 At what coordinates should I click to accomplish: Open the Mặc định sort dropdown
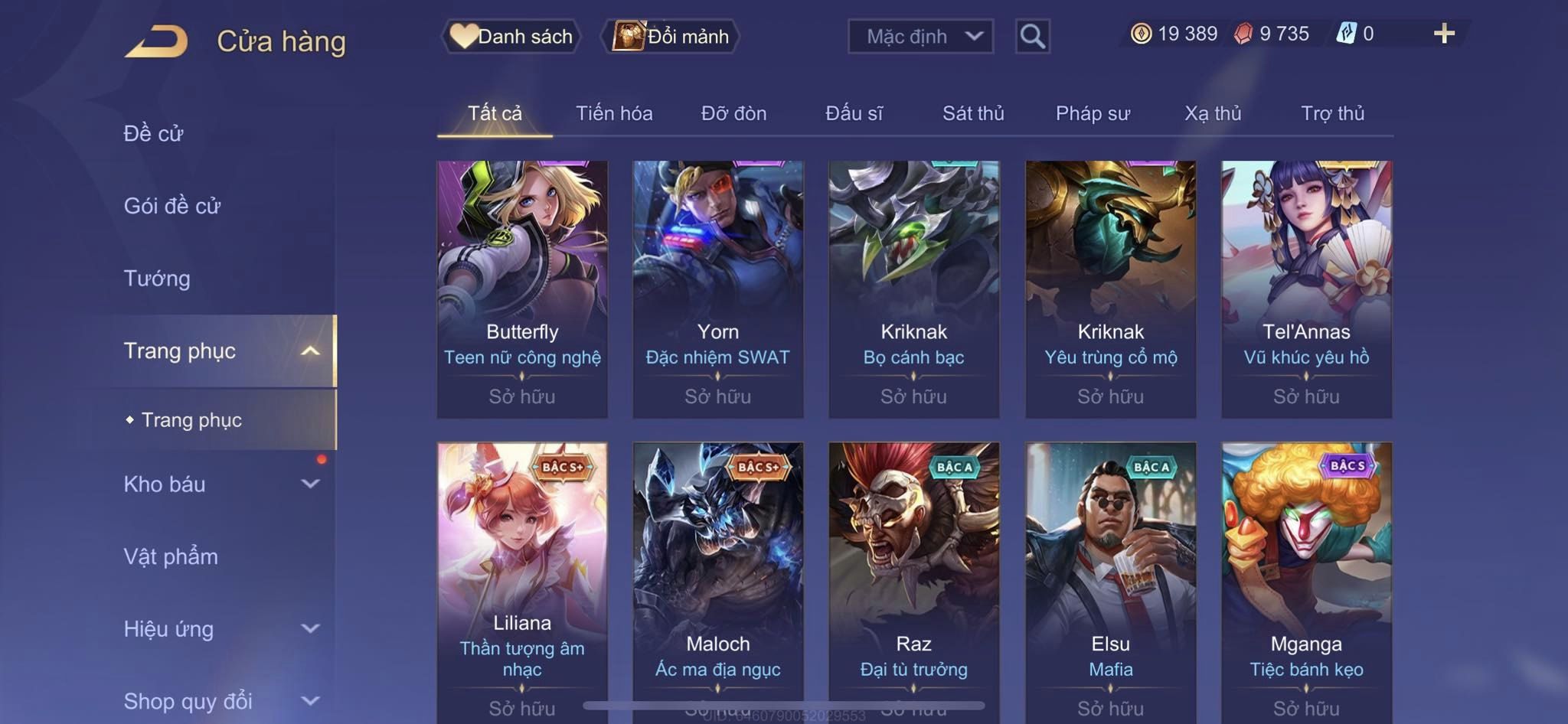click(920, 36)
